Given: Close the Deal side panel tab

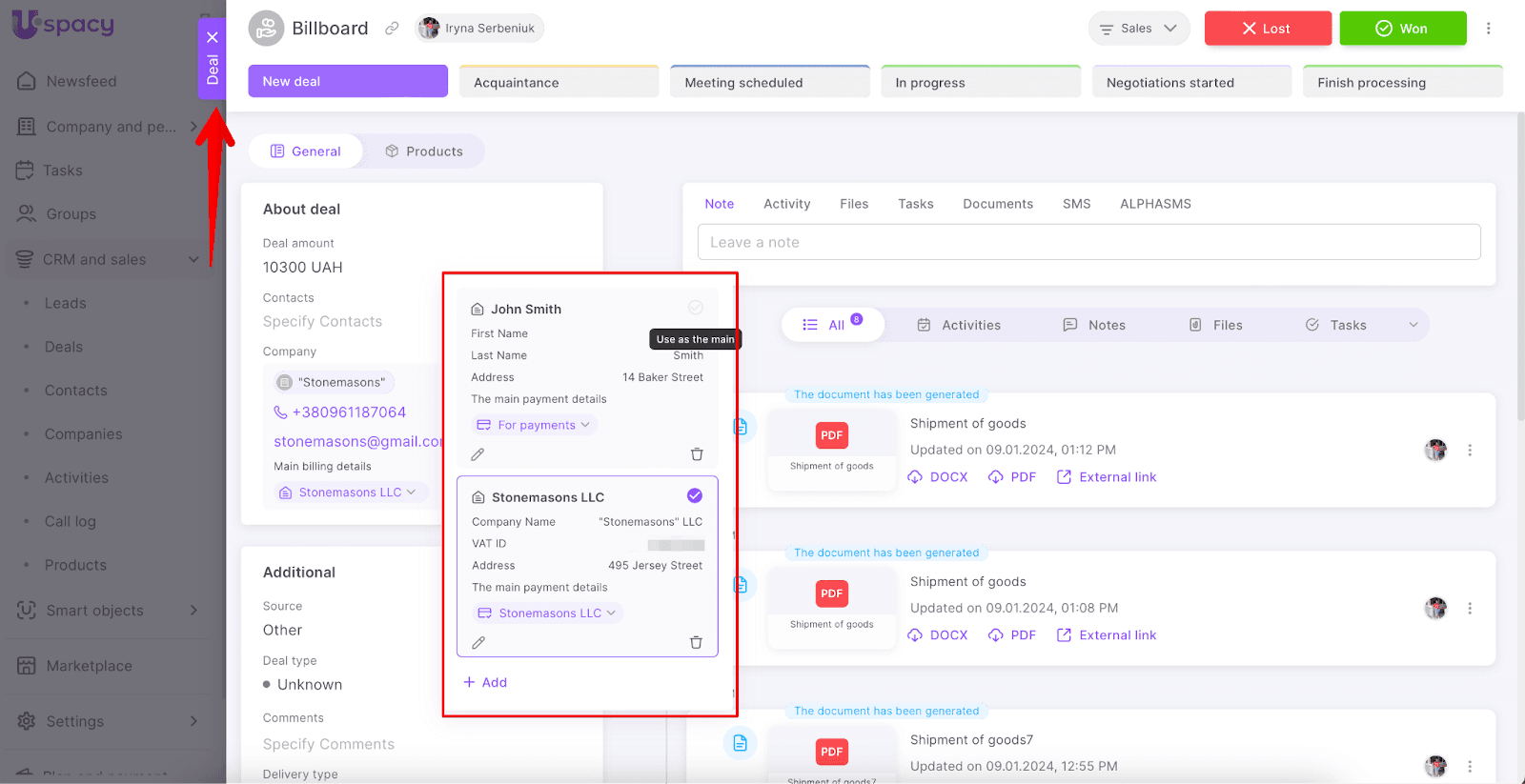Looking at the screenshot, I should pos(213,37).
